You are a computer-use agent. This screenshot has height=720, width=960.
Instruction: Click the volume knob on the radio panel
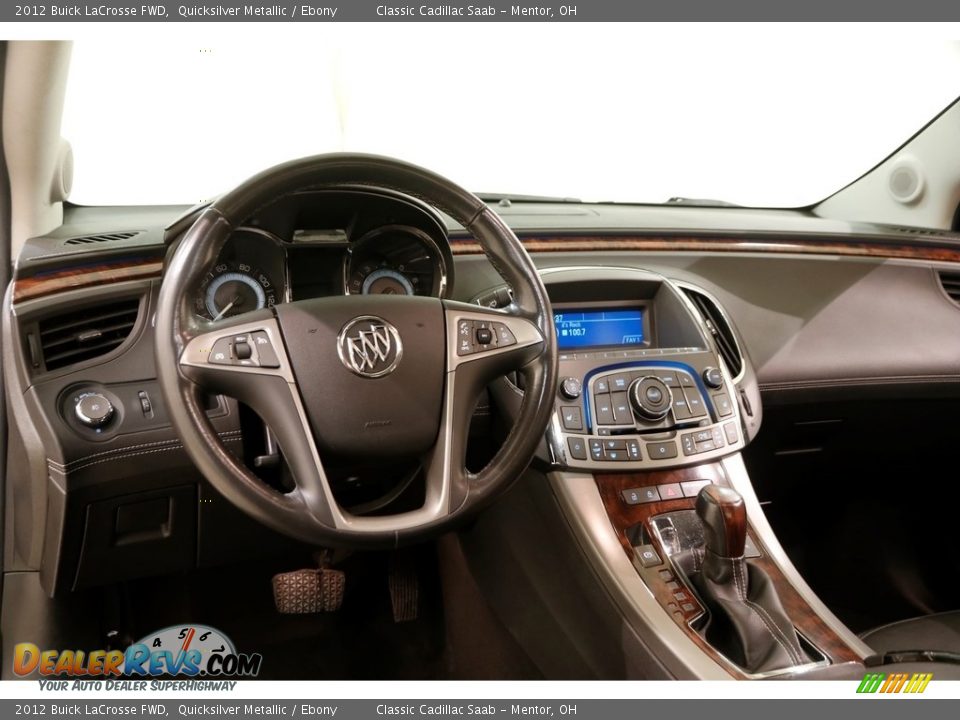[570, 387]
